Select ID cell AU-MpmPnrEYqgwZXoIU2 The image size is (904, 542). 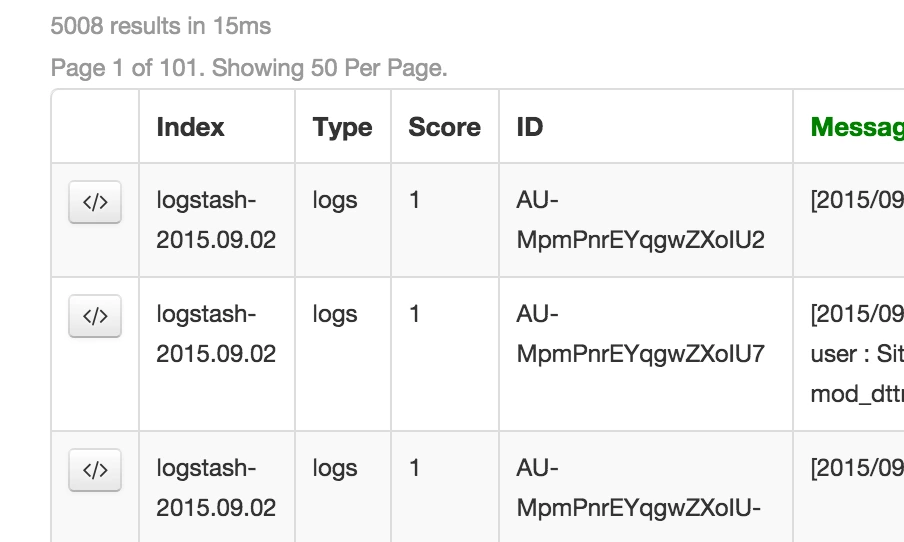[641, 220]
